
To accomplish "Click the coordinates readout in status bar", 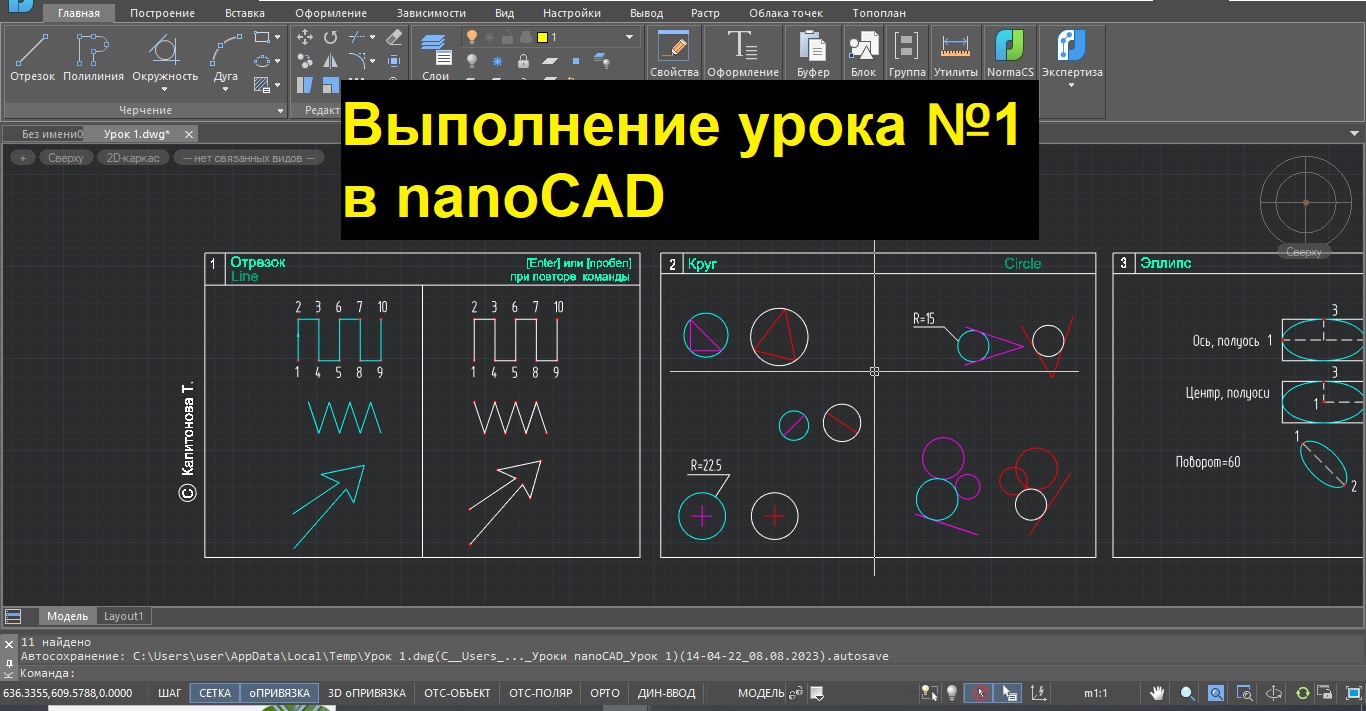I will tap(68, 693).
